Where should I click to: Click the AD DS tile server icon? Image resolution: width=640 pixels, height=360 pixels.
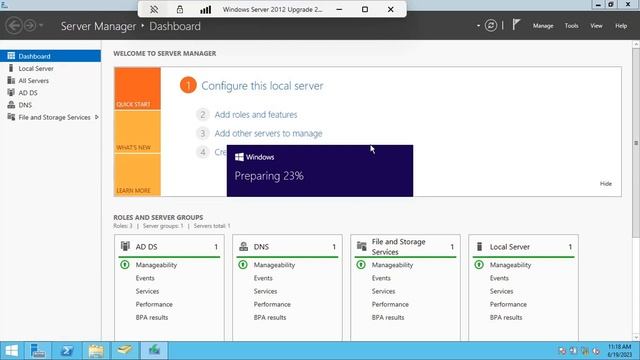[x=125, y=246]
